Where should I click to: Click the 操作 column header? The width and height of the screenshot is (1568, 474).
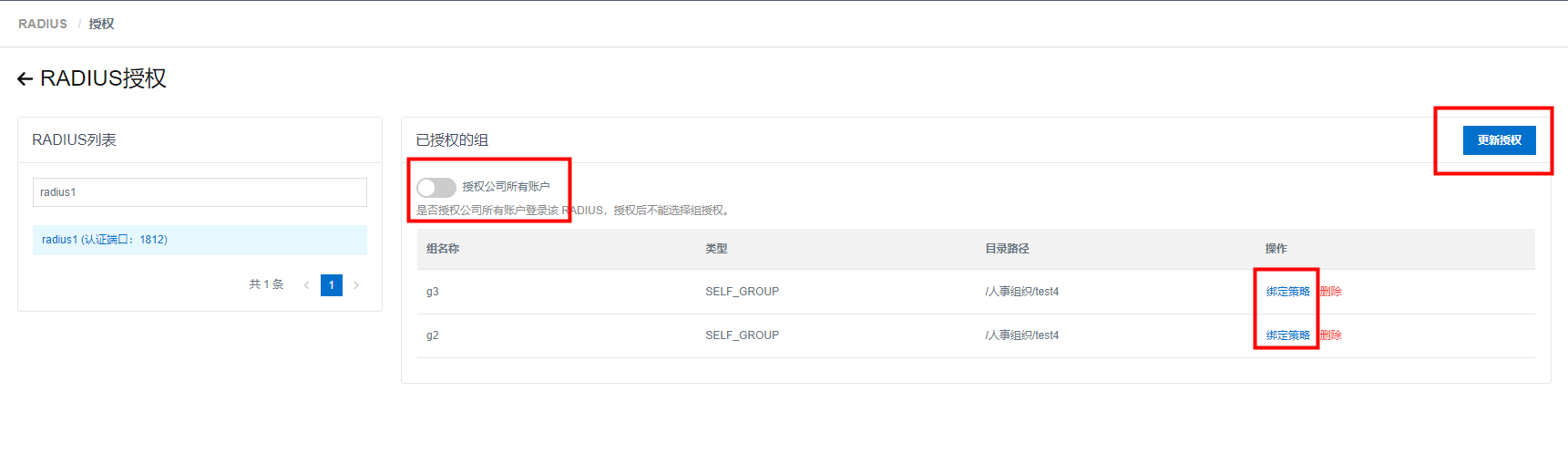click(1276, 249)
